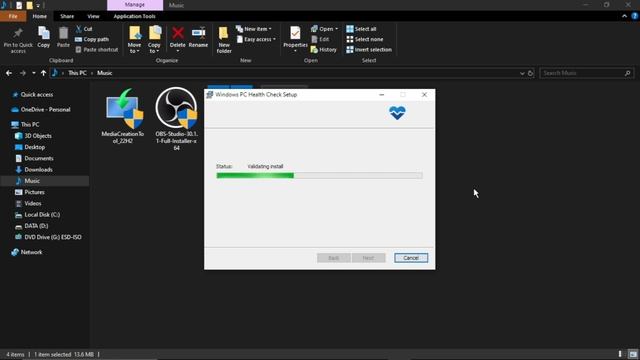Go forward with the Forward arrow
640x360 pixels.
tap(23, 73)
